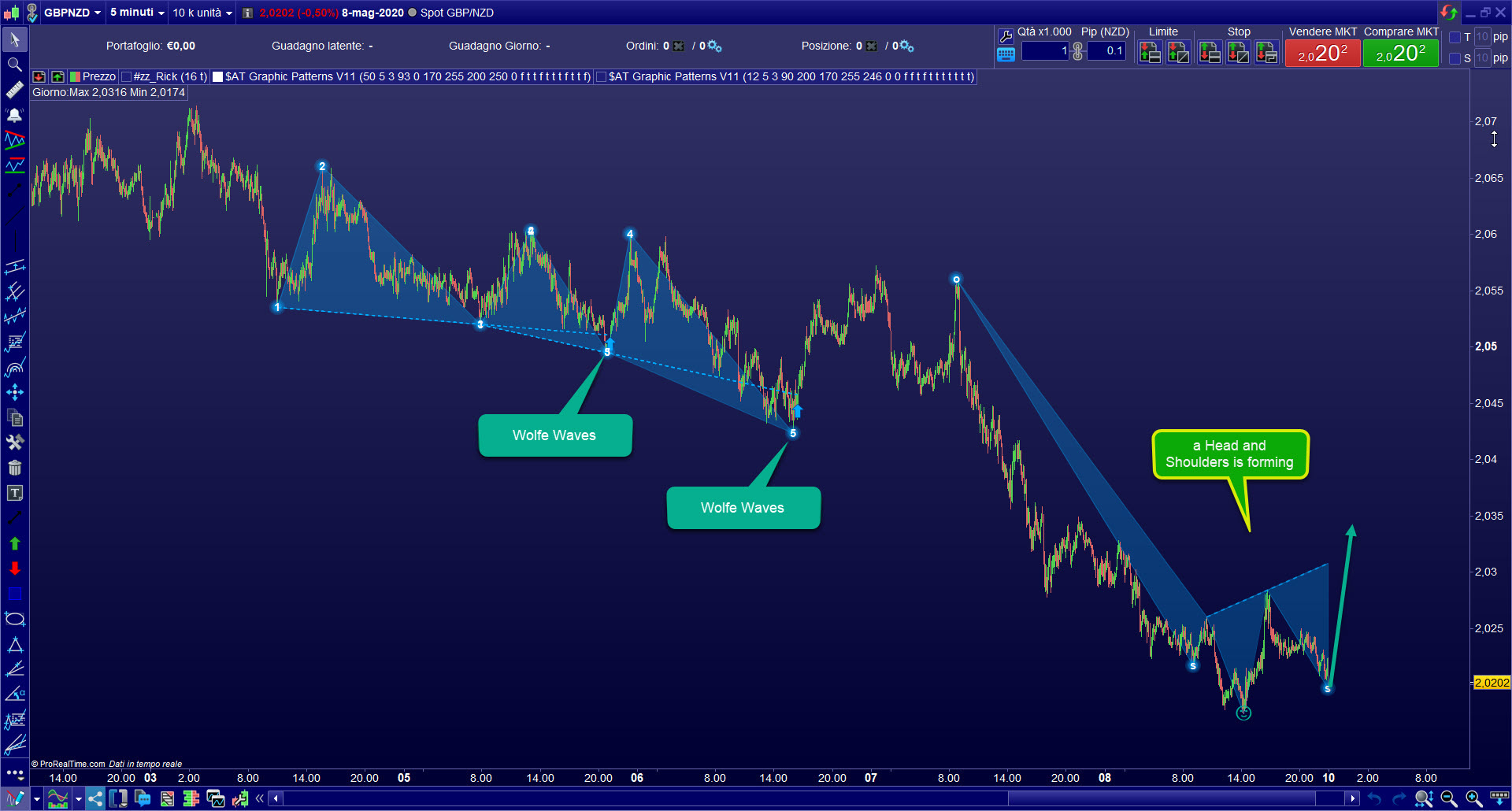Open the wrench settings tool
1512x811 pixels.
pyautogui.click(x=14, y=443)
